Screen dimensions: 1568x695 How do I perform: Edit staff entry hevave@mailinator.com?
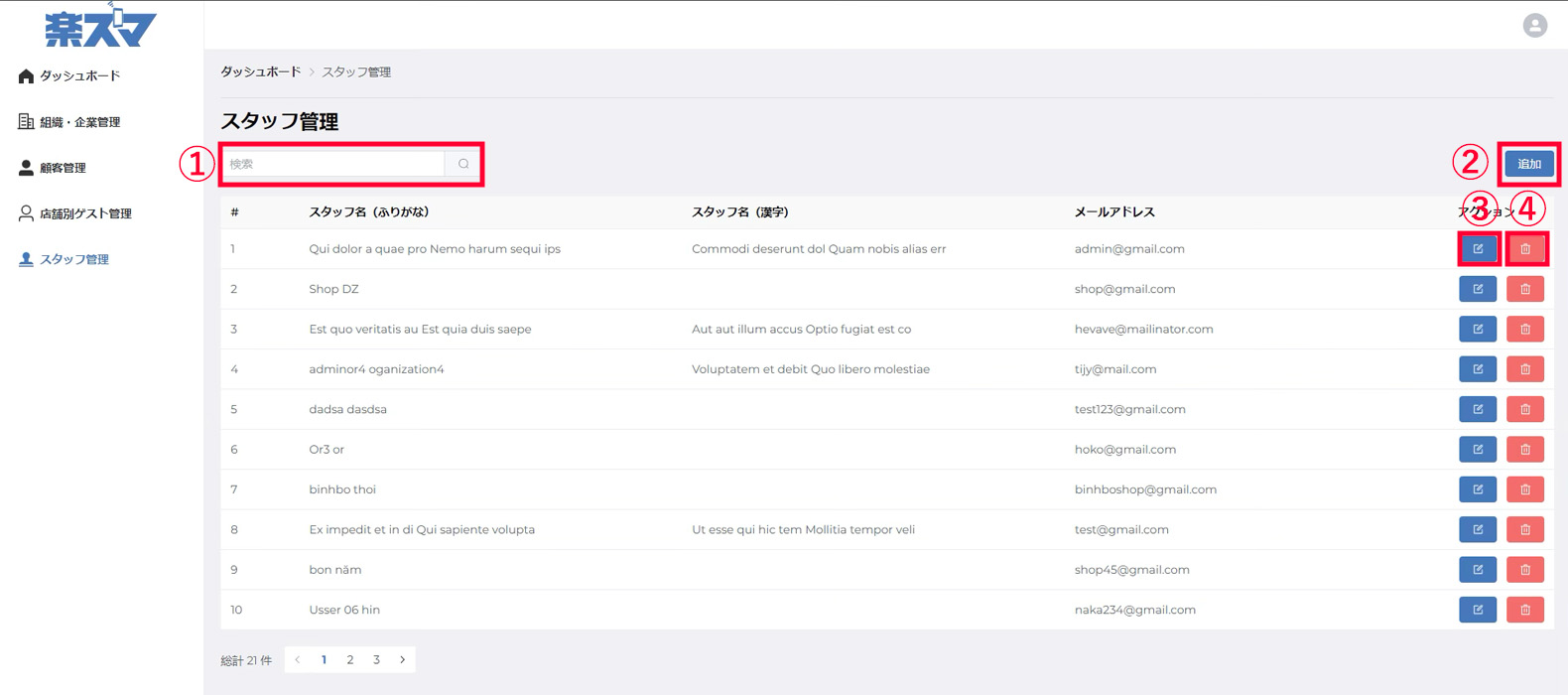1478,329
